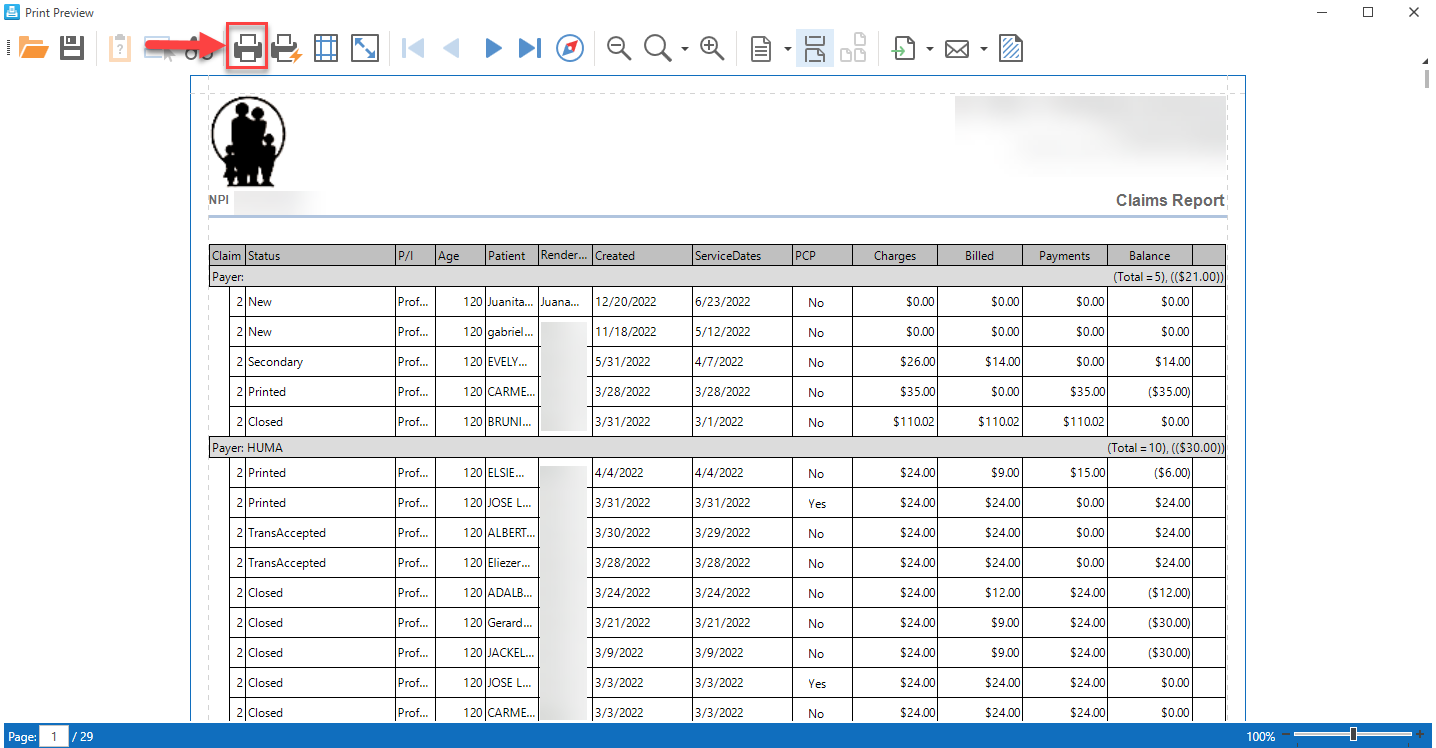Screen dimensions: 1436x748
Task: Click the '($6.00)' balance cell
Action: [1150, 473]
